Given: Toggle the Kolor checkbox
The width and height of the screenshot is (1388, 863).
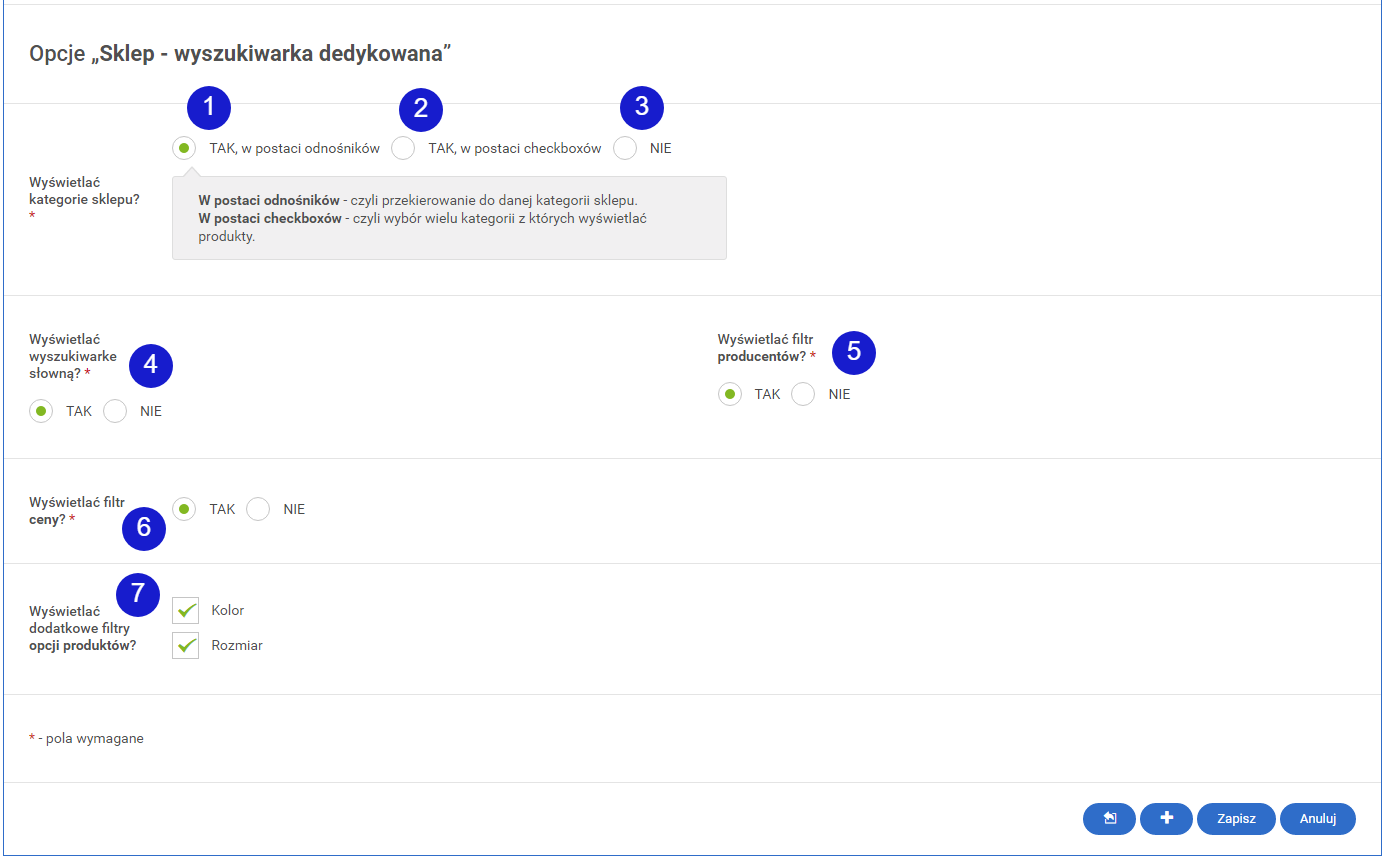Looking at the screenshot, I should point(185,610).
